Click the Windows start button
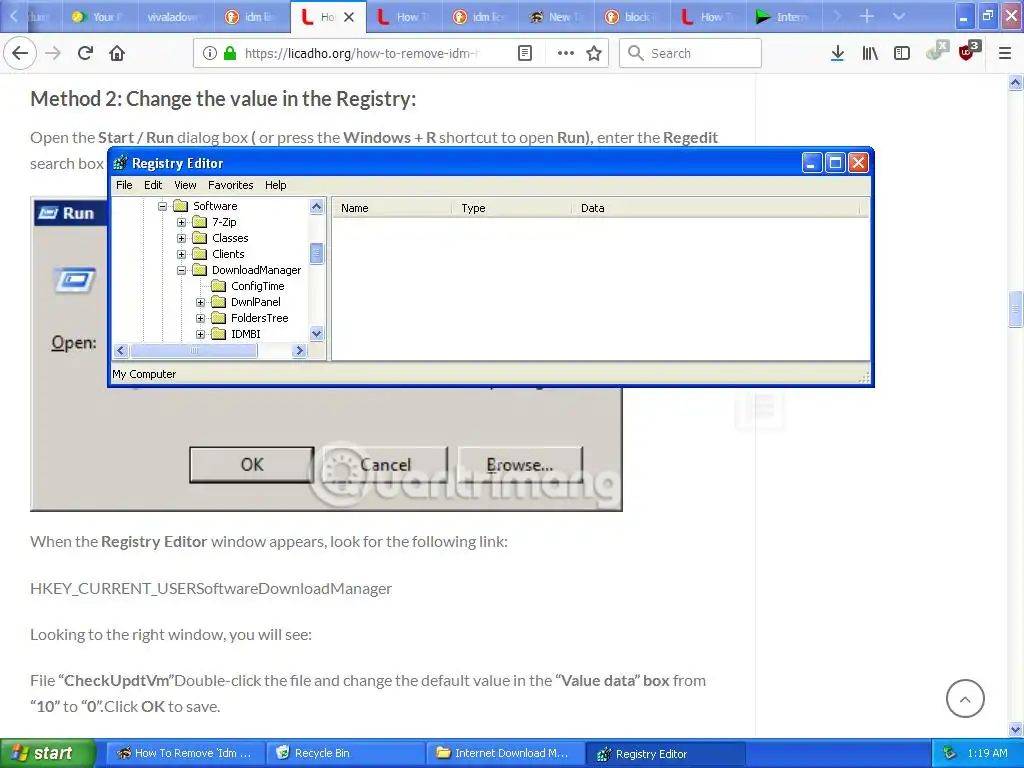Image resolution: width=1024 pixels, height=768 pixels. coord(48,753)
